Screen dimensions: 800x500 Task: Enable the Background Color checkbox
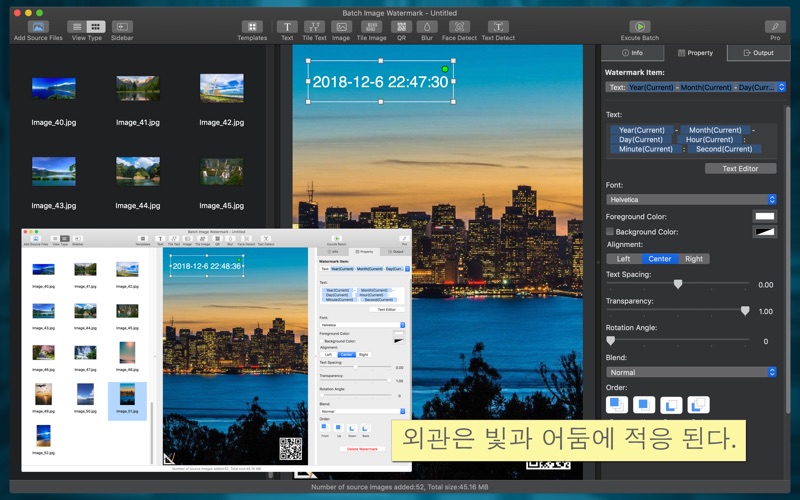[611, 232]
